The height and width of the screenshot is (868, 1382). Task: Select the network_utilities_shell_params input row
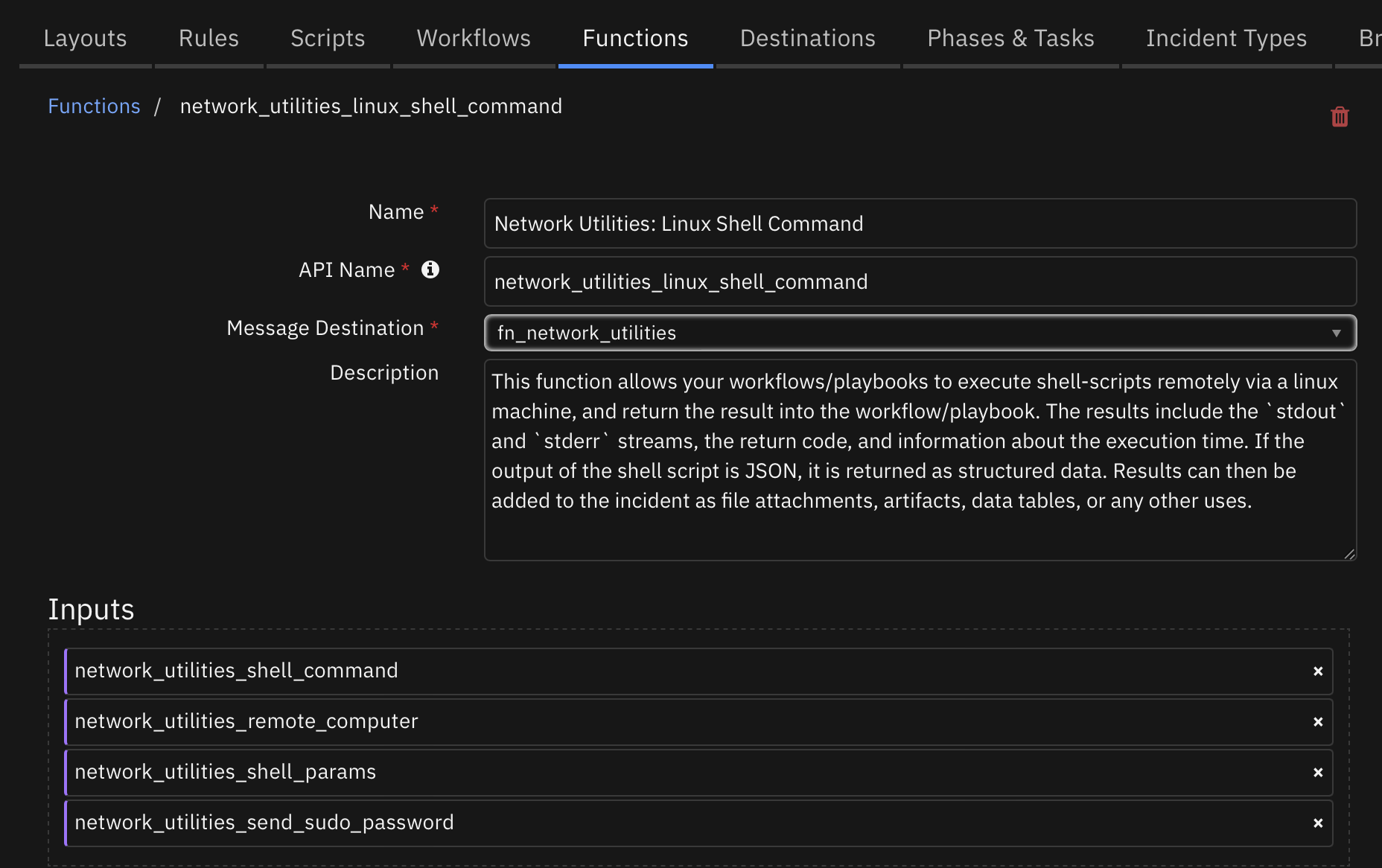point(698,773)
